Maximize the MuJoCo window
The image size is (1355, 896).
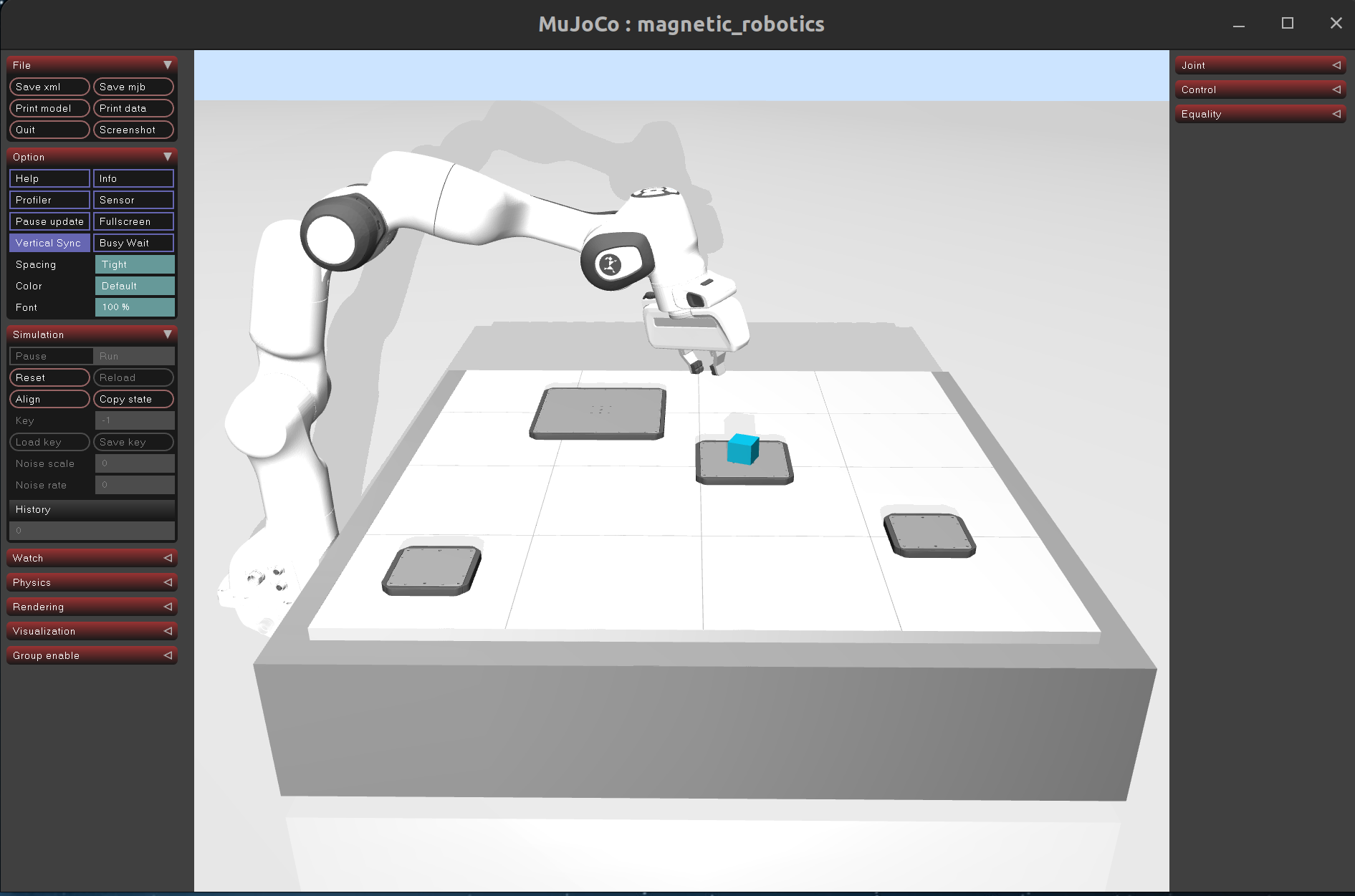pyautogui.click(x=1287, y=24)
